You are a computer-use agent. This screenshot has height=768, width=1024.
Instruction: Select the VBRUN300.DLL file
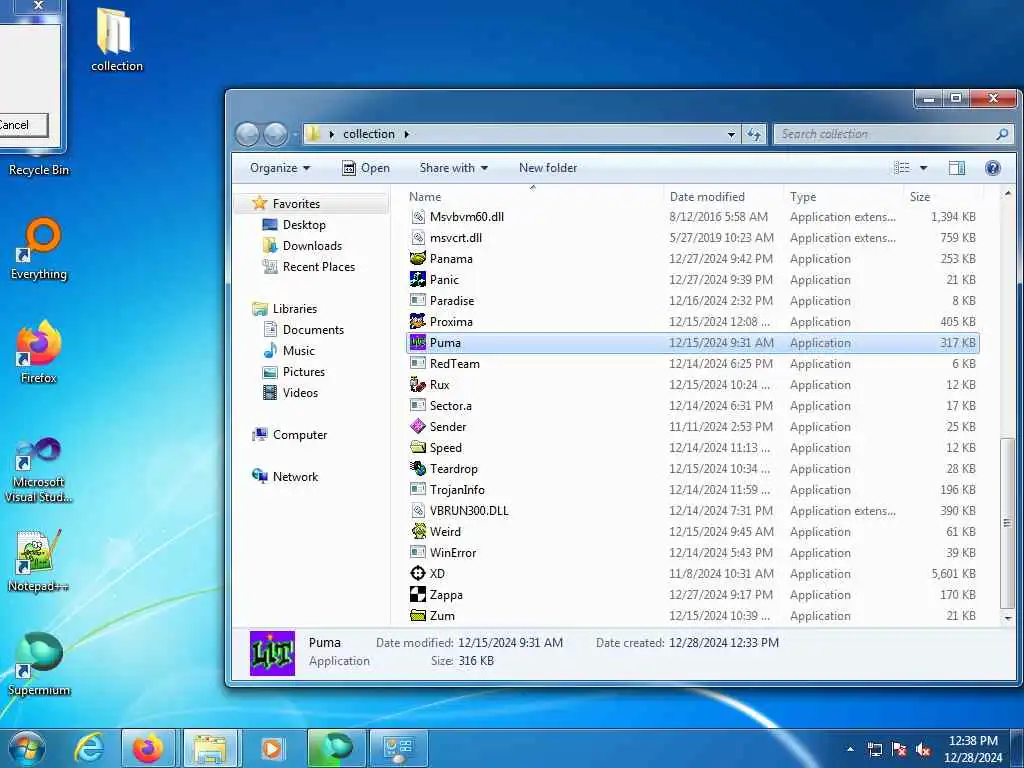692,511
